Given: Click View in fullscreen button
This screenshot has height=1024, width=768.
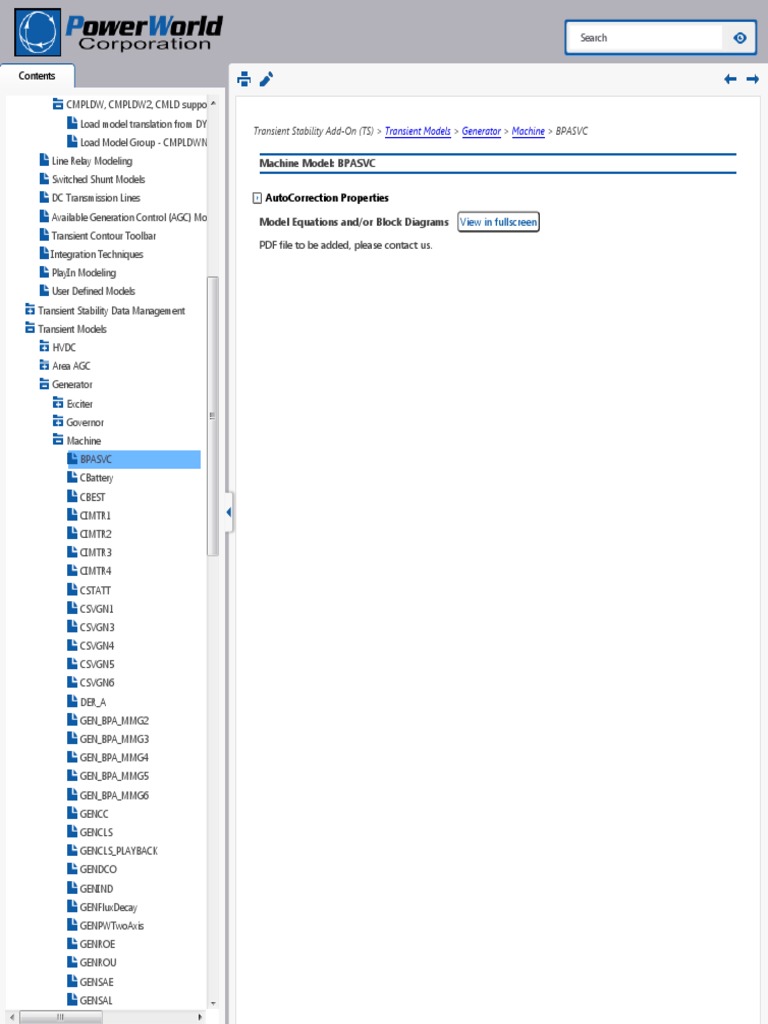Looking at the screenshot, I should (x=498, y=222).
